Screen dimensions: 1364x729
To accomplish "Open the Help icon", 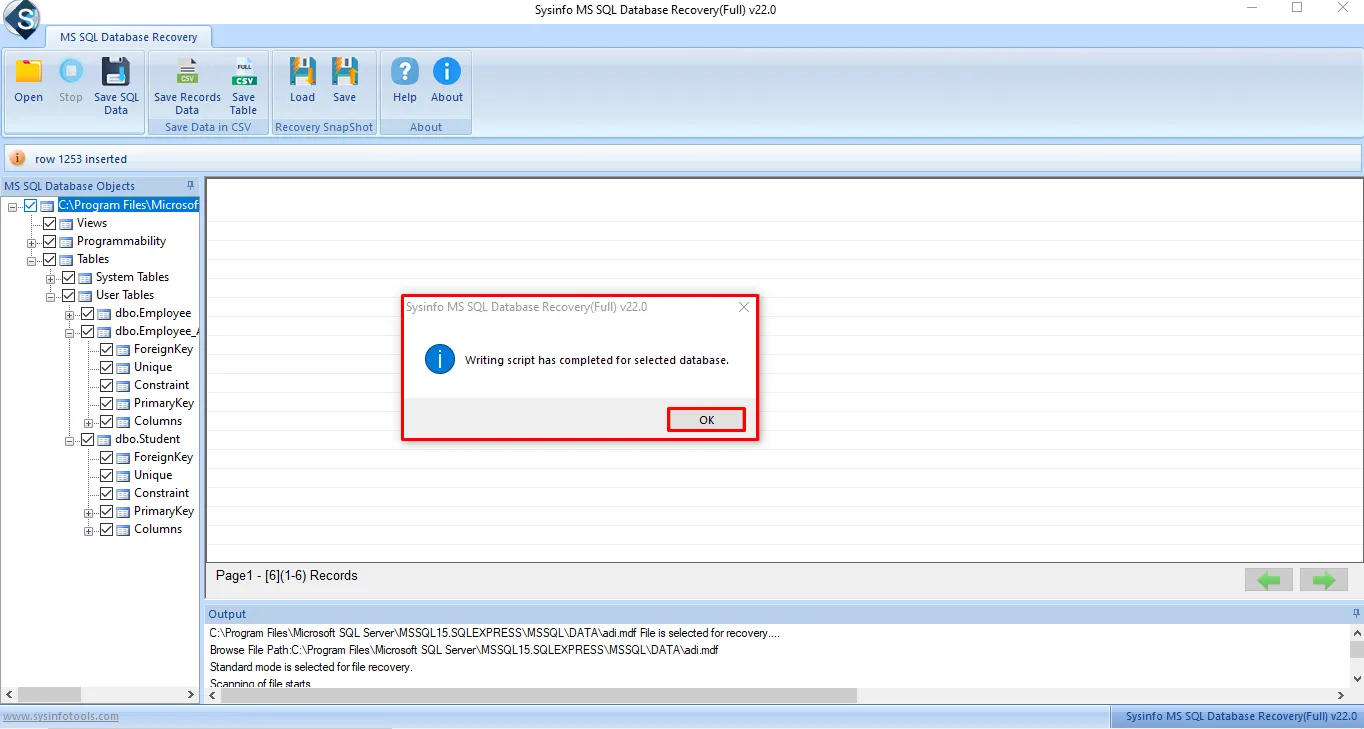I will coord(405,72).
